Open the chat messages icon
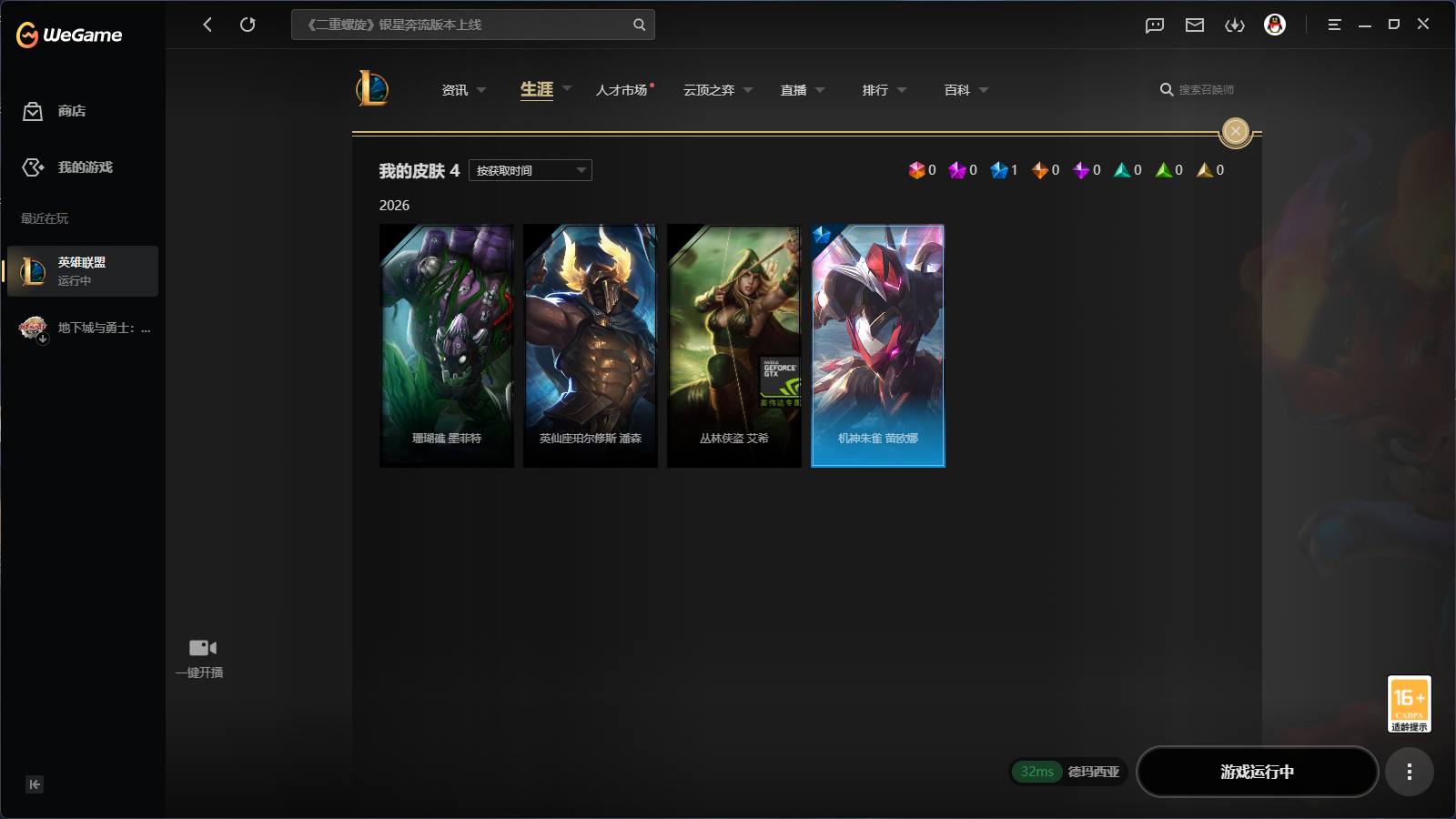1456x819 pixels. click(1155, 25)
